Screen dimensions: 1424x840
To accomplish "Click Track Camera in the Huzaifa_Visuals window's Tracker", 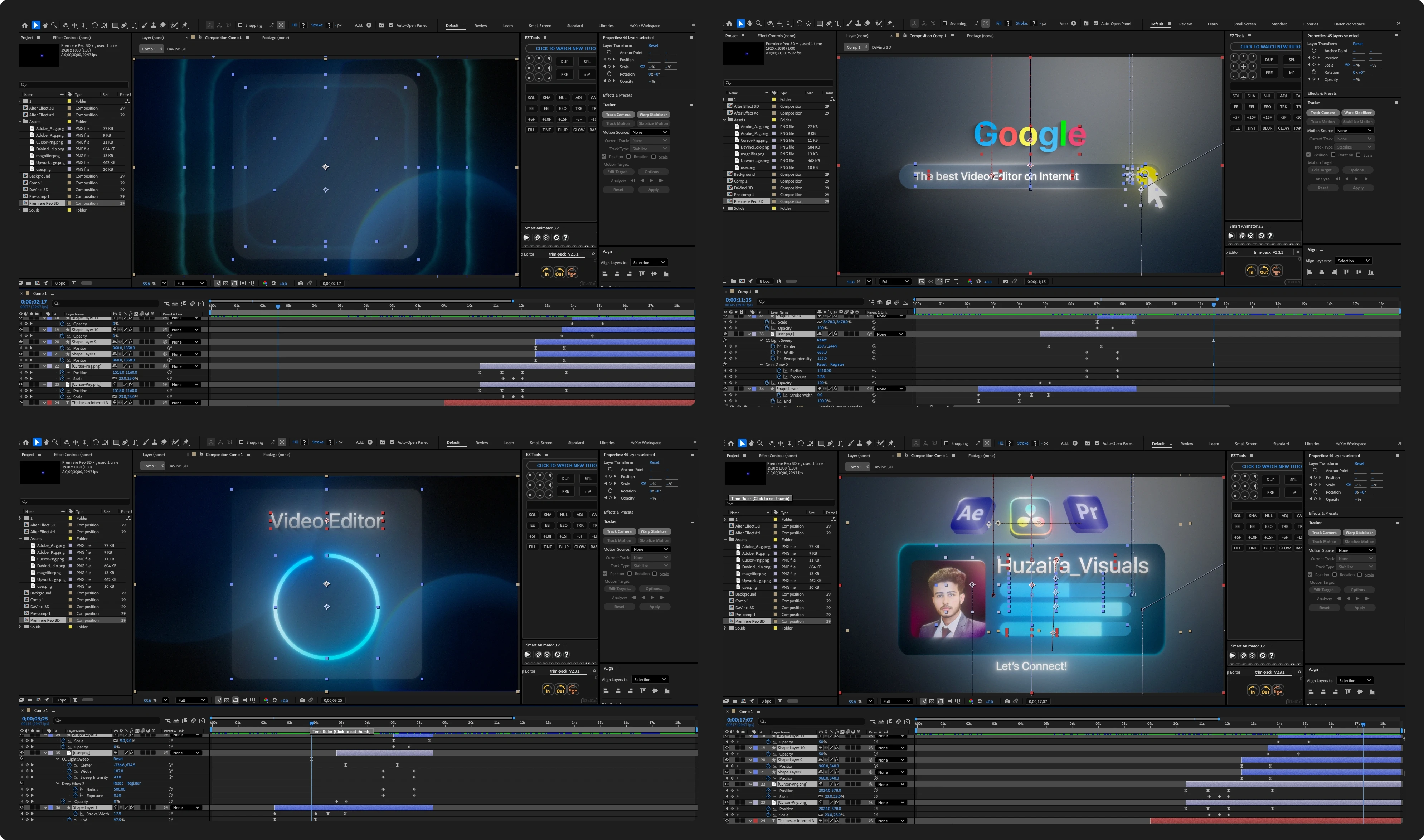I will coord(1325,533).
